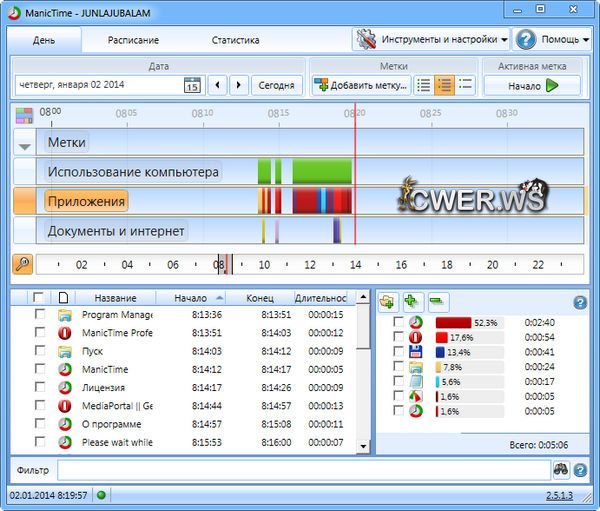Image resolution: width=600 pixels, height=511 pixels.
Task: Select the first tag list view icon
Action: click(424, 85)
